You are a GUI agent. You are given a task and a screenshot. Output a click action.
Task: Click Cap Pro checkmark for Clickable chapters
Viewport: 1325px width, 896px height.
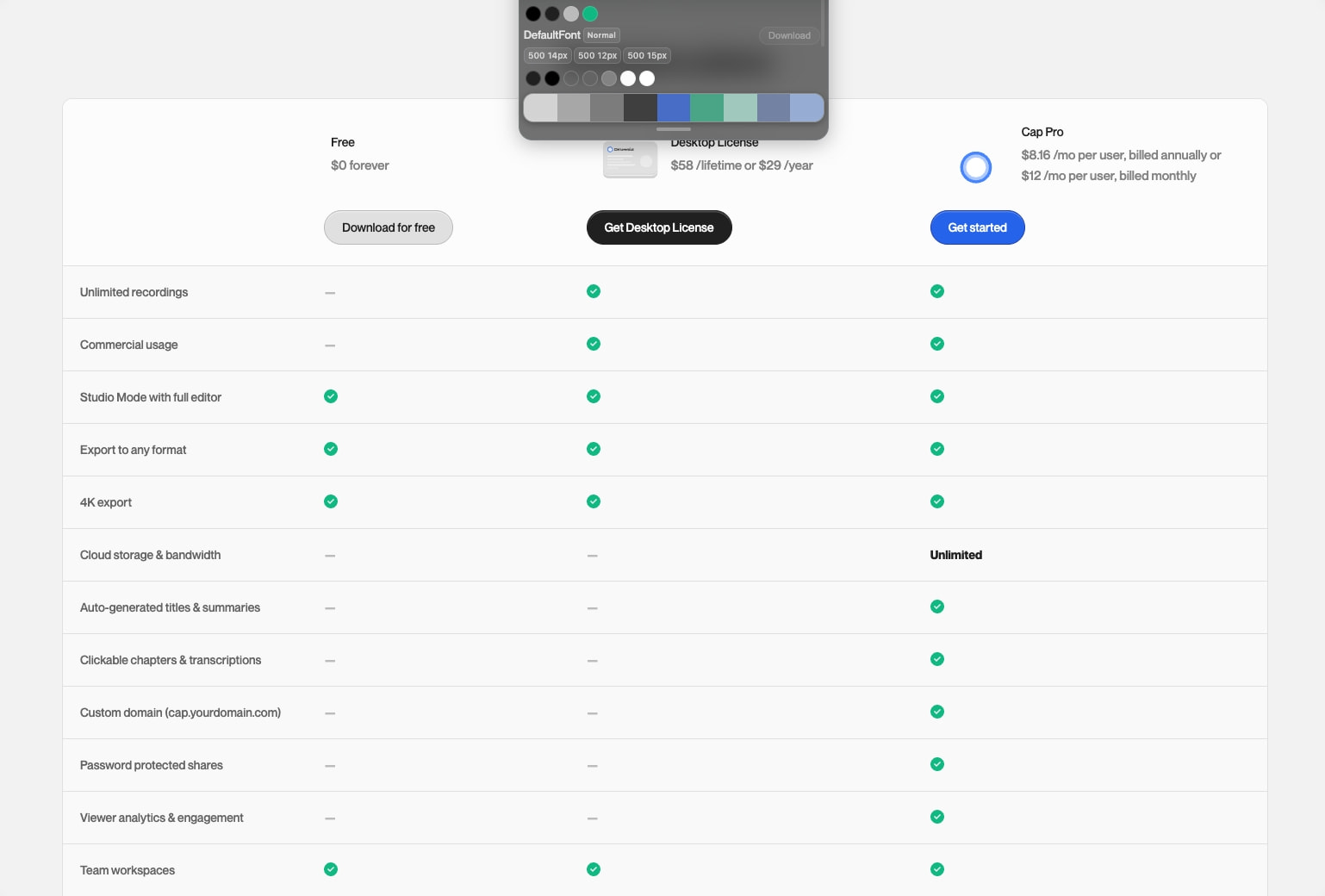937,659
